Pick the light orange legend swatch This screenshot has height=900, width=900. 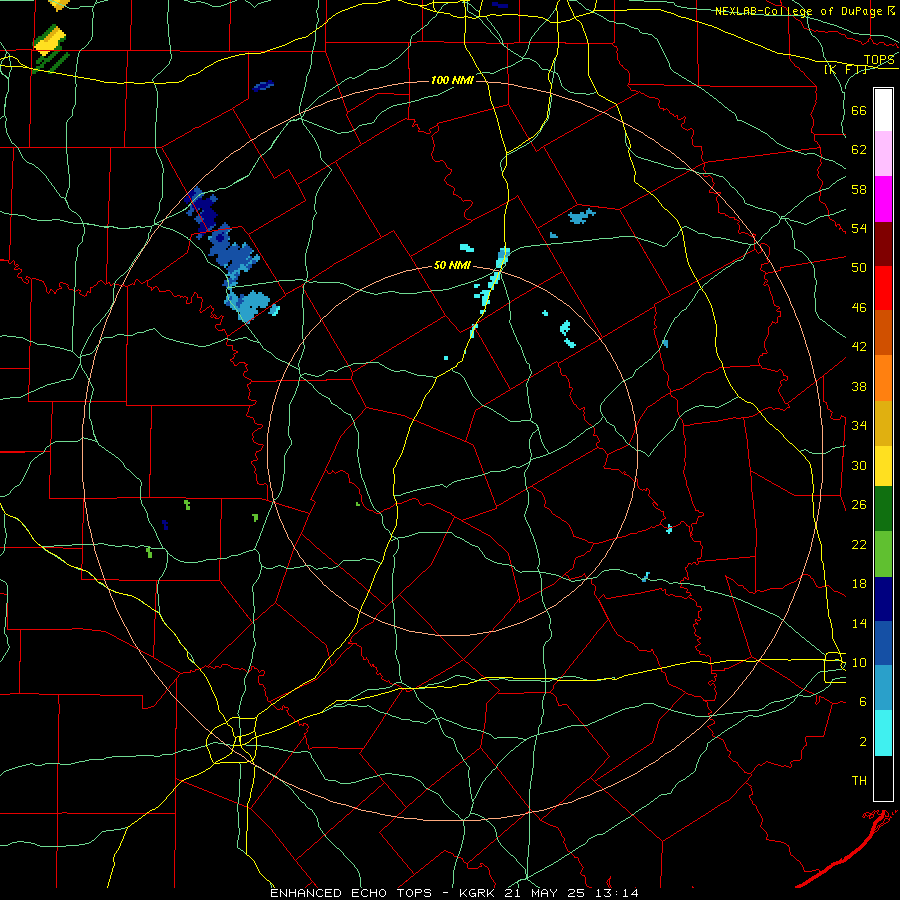pyautogui.click(x=883, y=378)
